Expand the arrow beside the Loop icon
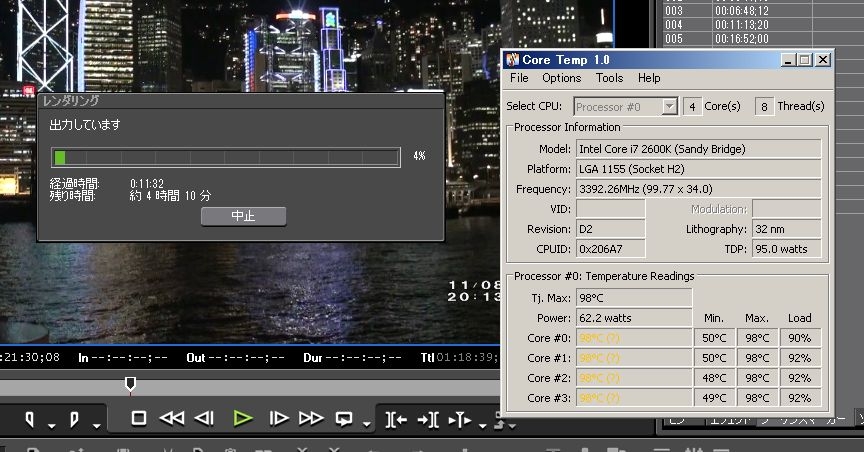 pos(364,424)
